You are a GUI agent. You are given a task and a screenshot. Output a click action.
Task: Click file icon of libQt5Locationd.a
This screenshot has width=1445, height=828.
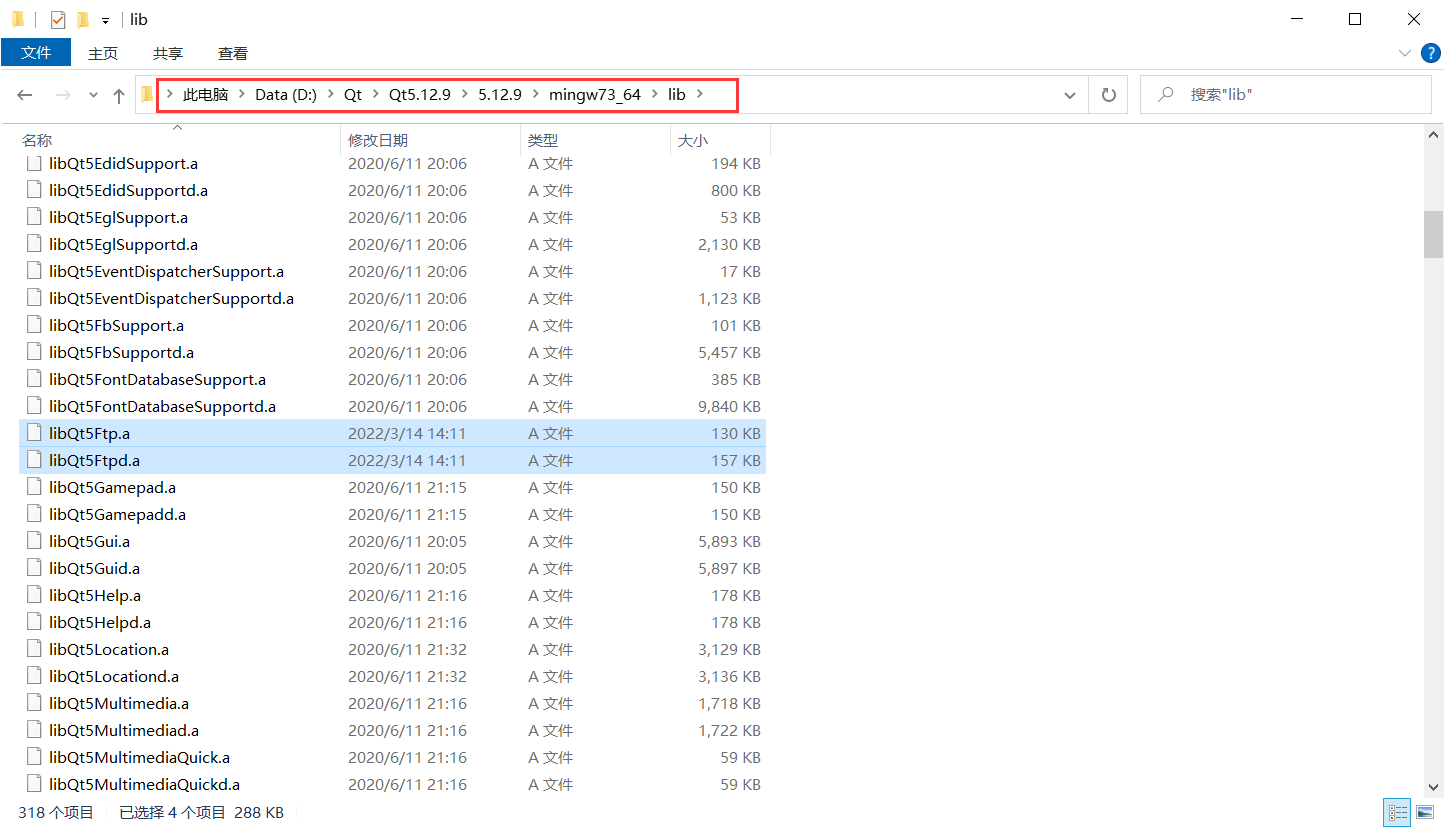coord(34,676)
